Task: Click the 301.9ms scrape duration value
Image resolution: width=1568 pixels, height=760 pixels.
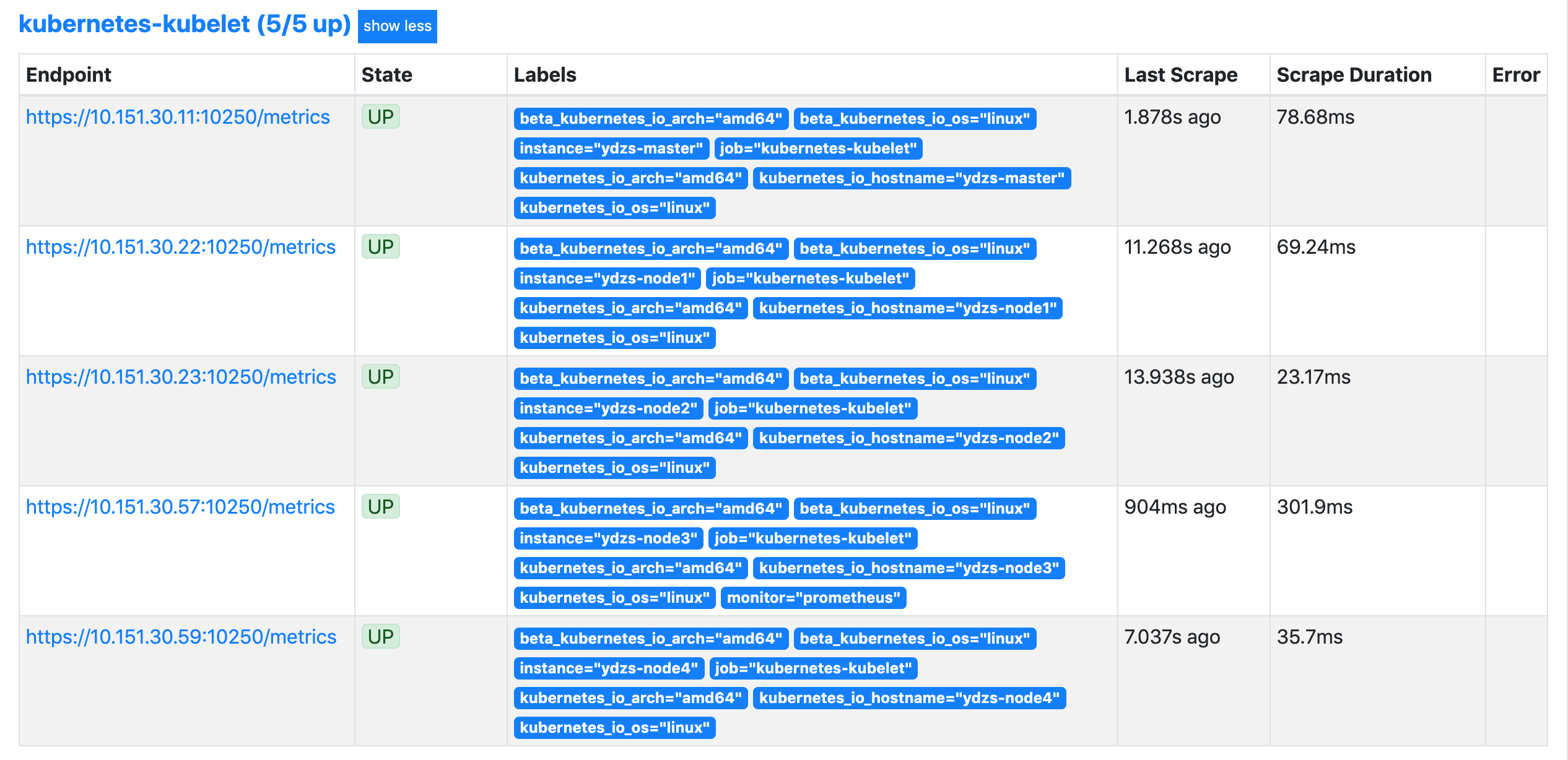Action: (x=1314, y=507)
